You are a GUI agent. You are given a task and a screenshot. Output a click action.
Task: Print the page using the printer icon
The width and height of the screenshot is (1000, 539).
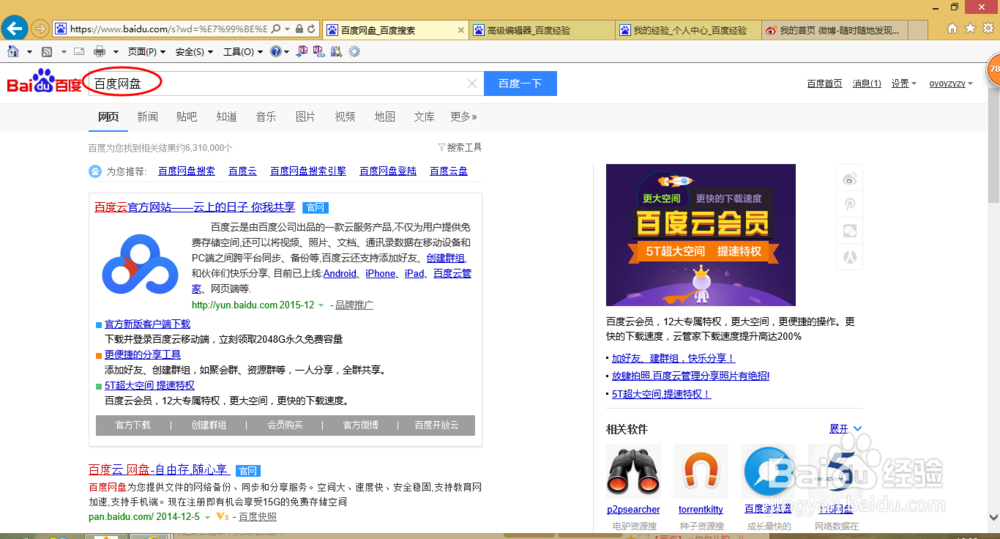coord(99,51)
